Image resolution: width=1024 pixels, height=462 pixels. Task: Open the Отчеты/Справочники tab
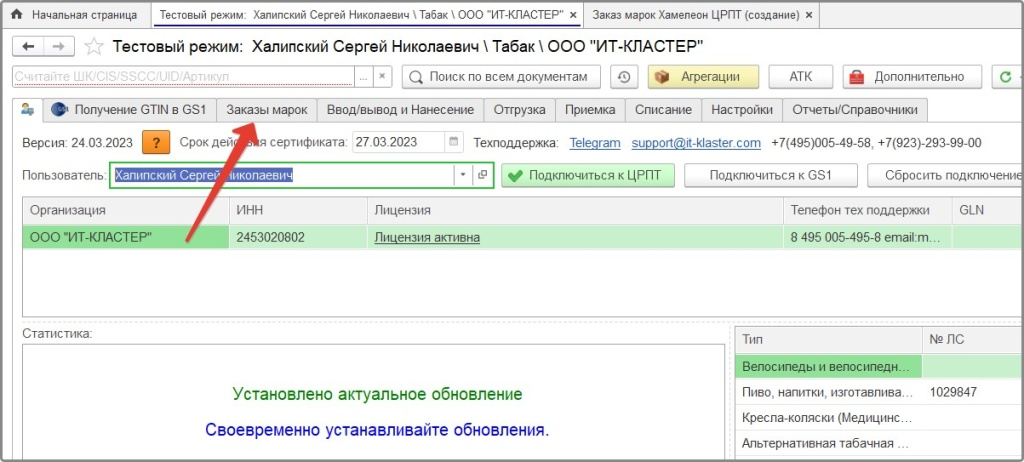[855, 110]
